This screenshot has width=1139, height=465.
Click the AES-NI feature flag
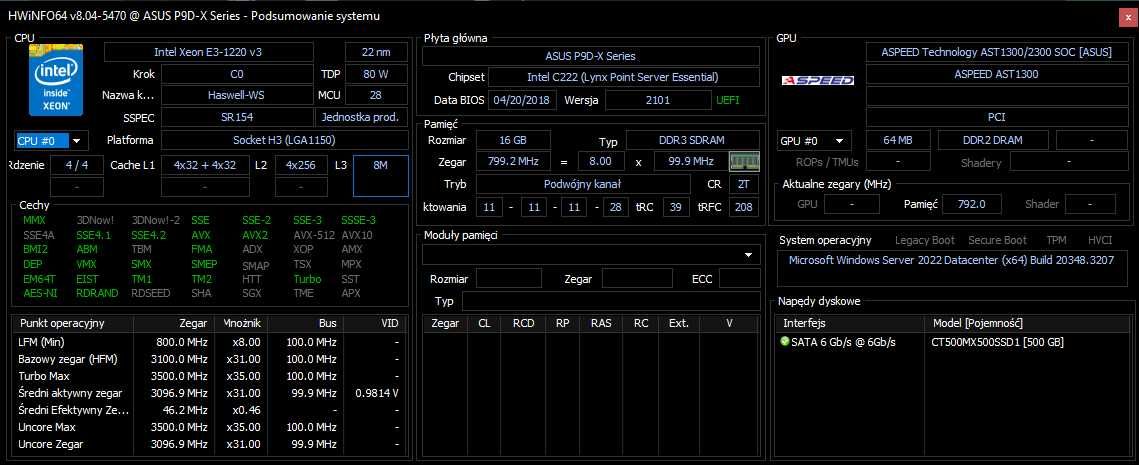tap(40, 294)
